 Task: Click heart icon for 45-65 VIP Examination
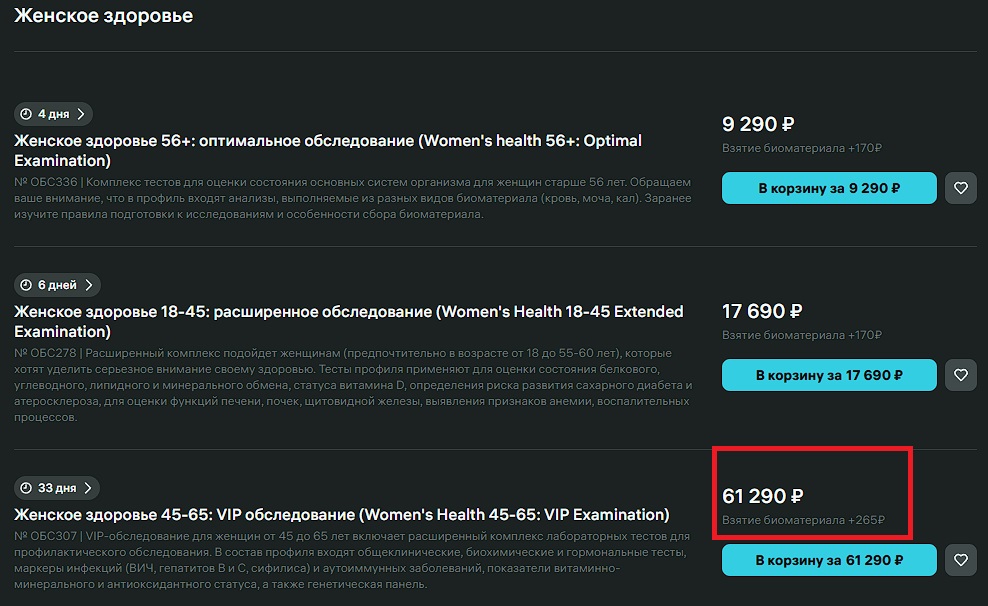pos(961,560)
